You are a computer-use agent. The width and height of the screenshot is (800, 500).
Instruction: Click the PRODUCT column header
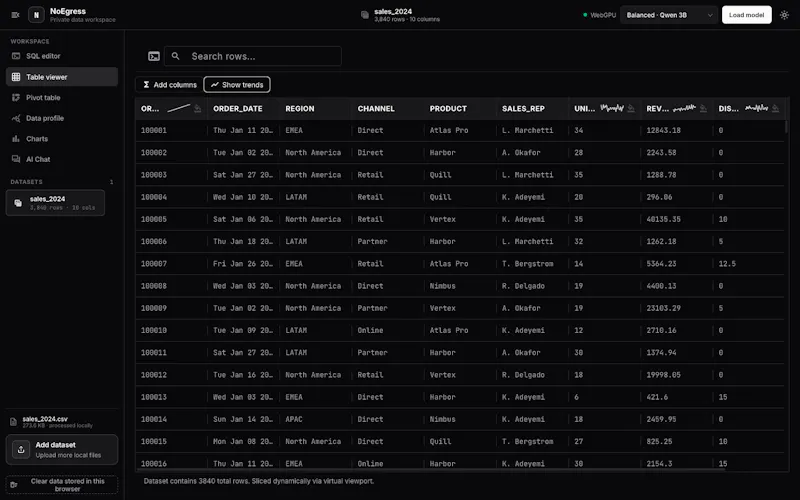pyautogui.click(x=448, y=109)
